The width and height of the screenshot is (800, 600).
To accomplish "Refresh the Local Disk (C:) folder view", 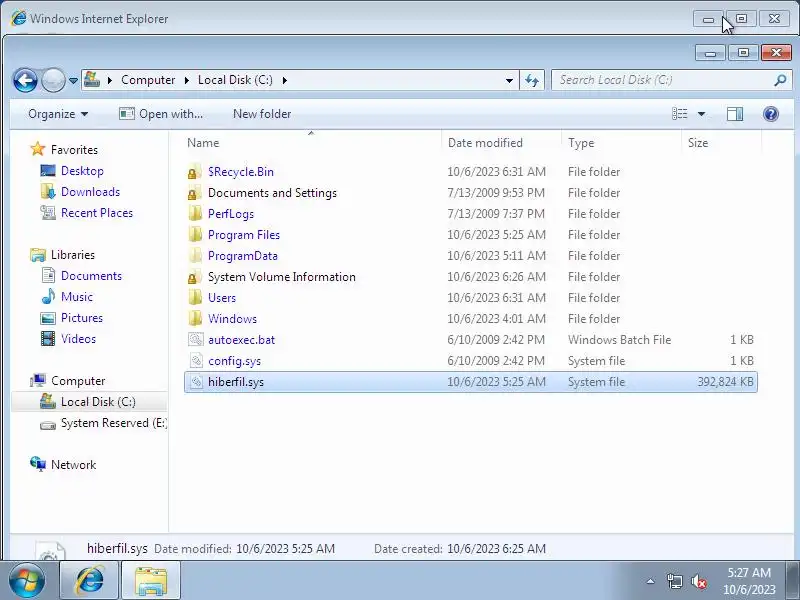I will click(x=532, y=81).
